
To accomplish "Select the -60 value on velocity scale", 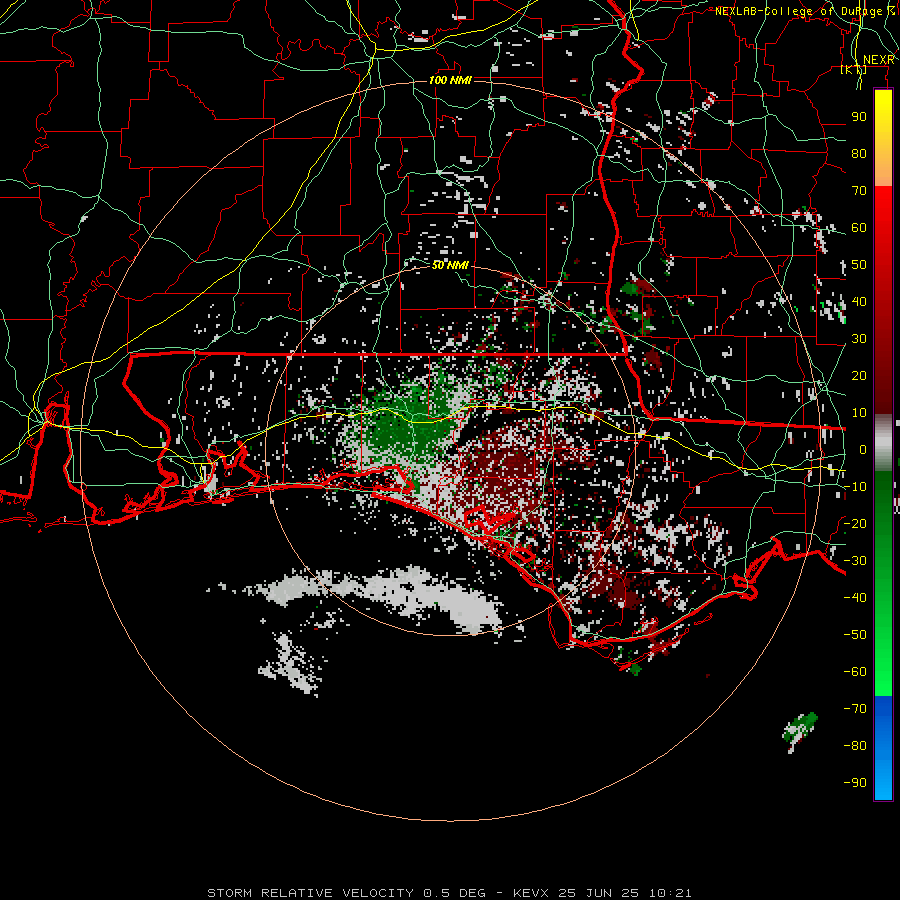I will point(855,672).
